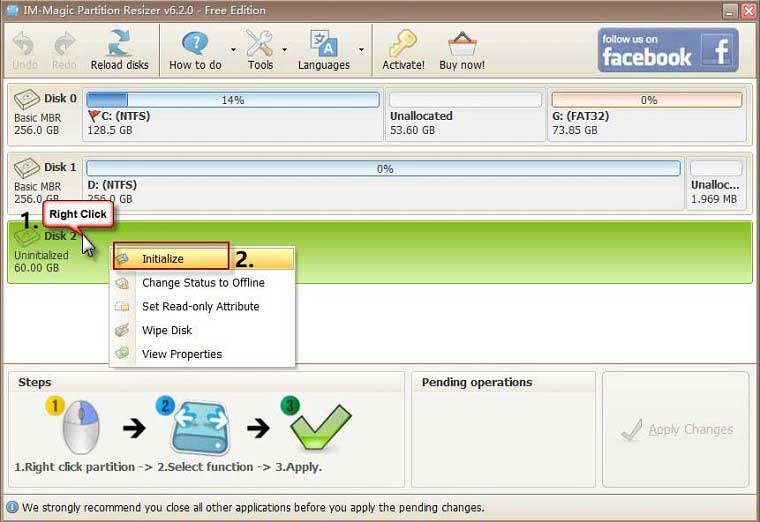Expand the How to do dropdown arrow
Screen dimensions: 760x522
(x=233, y=50)
